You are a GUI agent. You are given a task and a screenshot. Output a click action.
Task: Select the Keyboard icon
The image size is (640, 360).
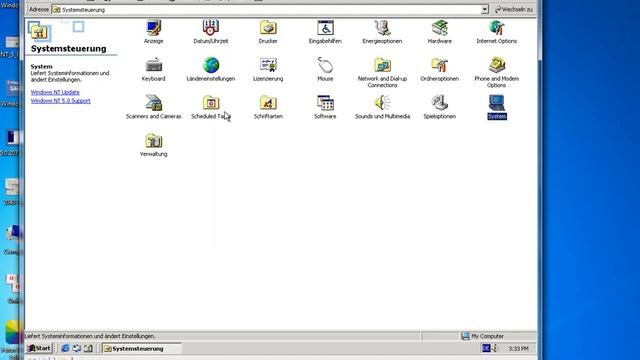click(x=153, y=69)
